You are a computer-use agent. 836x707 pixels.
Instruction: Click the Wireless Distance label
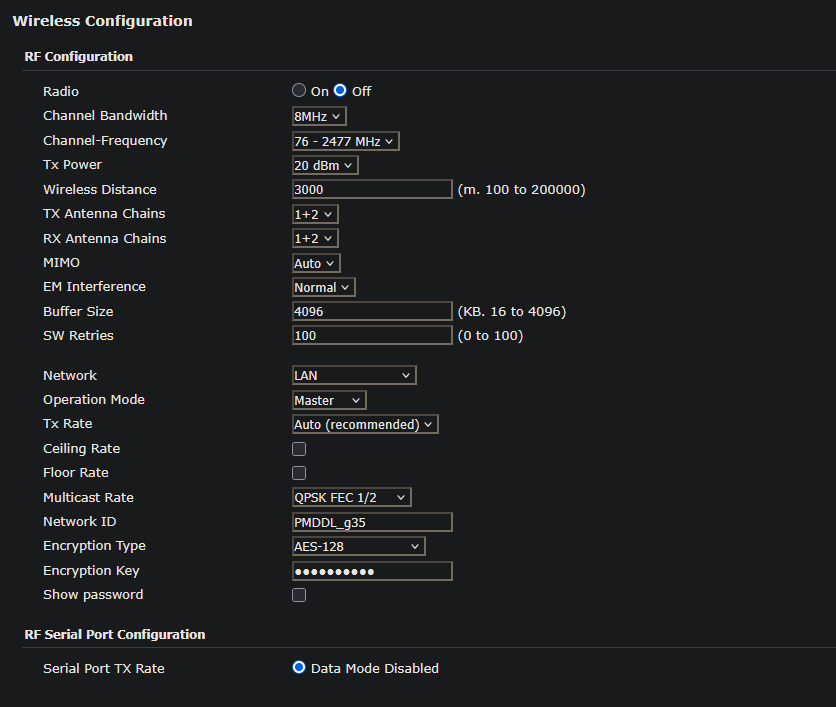(100, 189)
